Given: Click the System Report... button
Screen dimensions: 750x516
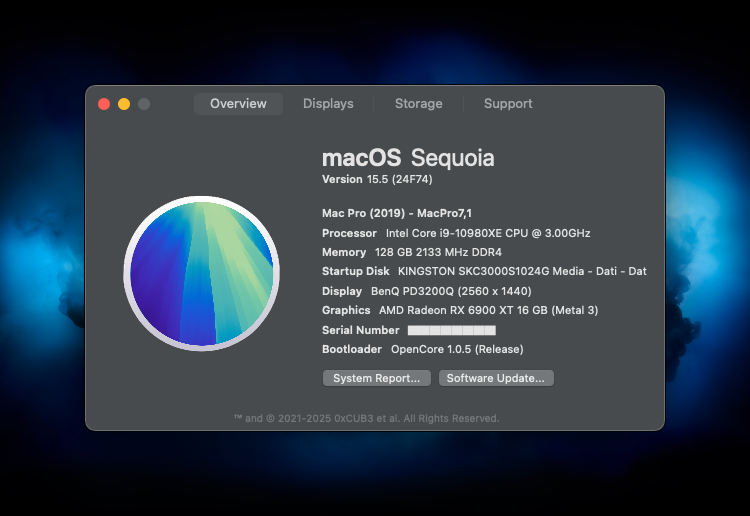Looking at the screenshot, I should (377, 378).
